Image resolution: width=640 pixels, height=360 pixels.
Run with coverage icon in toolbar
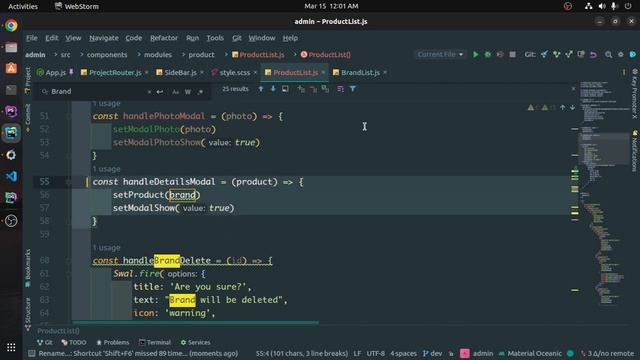[x=500, y=54]
